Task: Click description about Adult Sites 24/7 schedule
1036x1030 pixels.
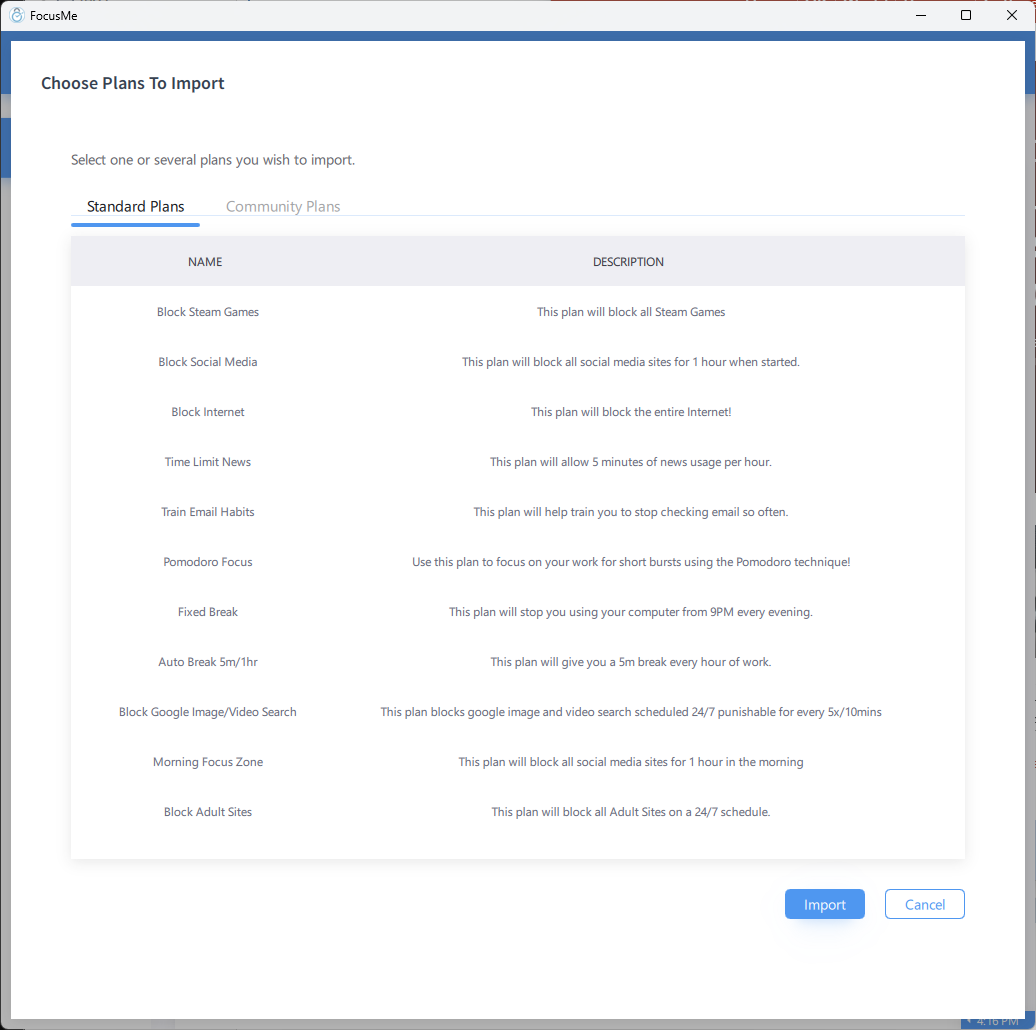Action: pyautogui.click(x=630, y=812)
